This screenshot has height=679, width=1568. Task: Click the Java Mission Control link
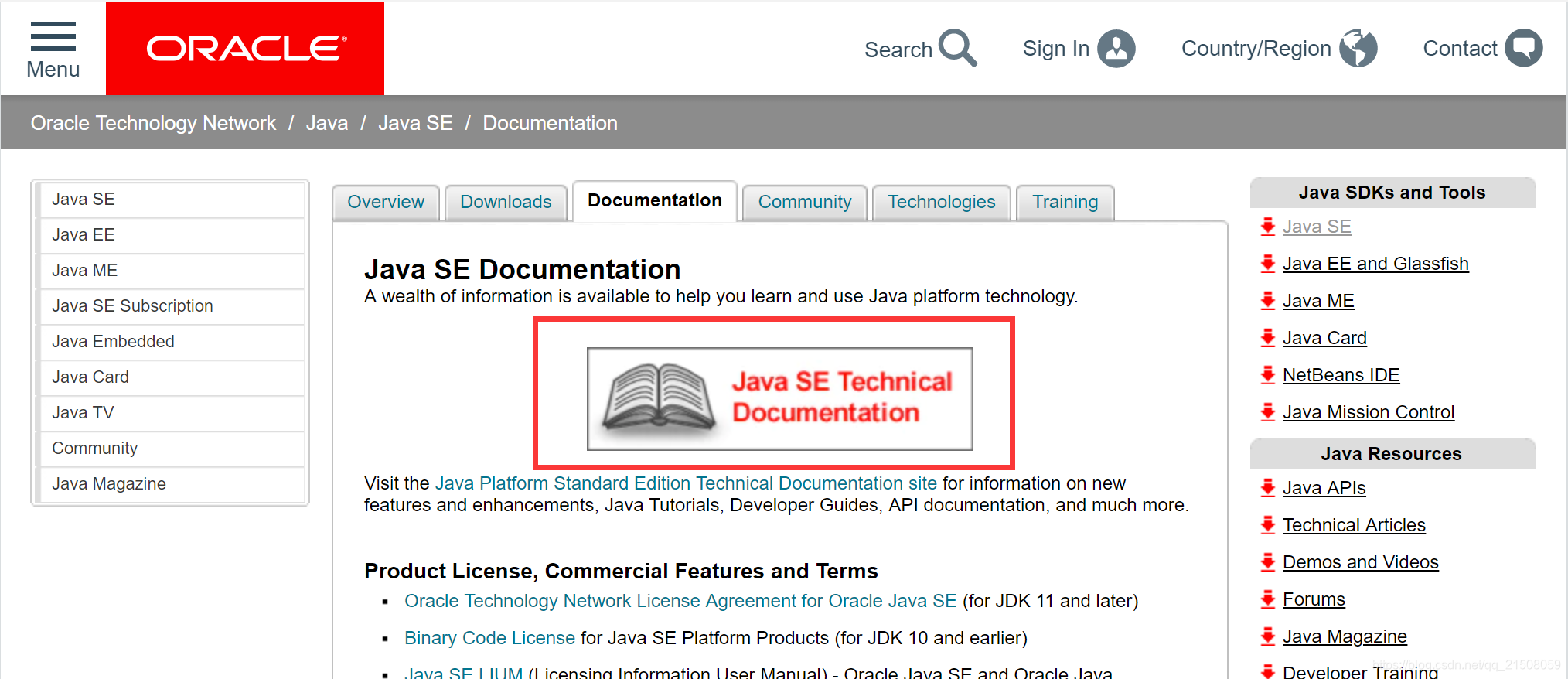tap(1369, 412)
